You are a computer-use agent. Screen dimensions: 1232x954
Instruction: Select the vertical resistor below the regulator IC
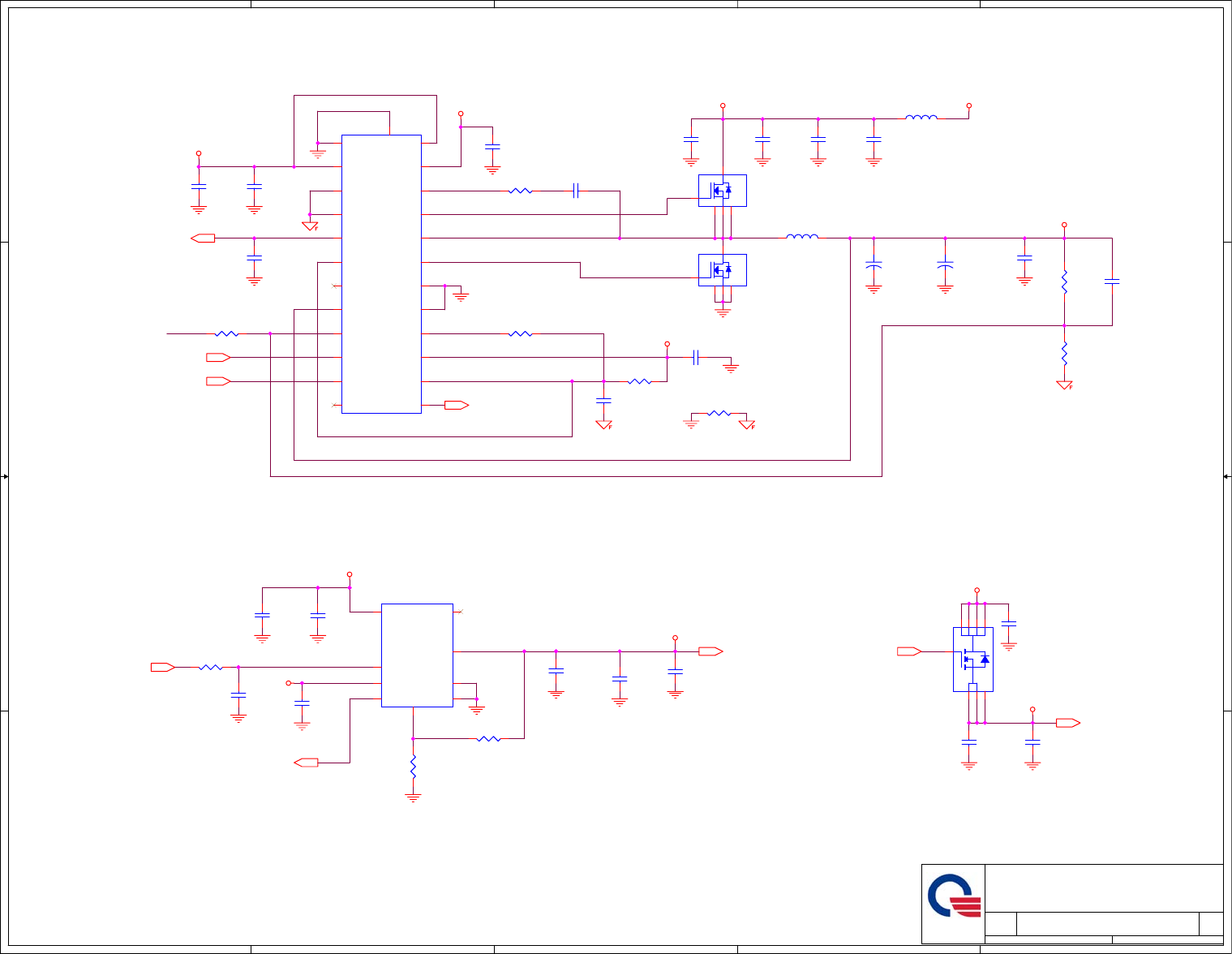(x=413, y=767)
